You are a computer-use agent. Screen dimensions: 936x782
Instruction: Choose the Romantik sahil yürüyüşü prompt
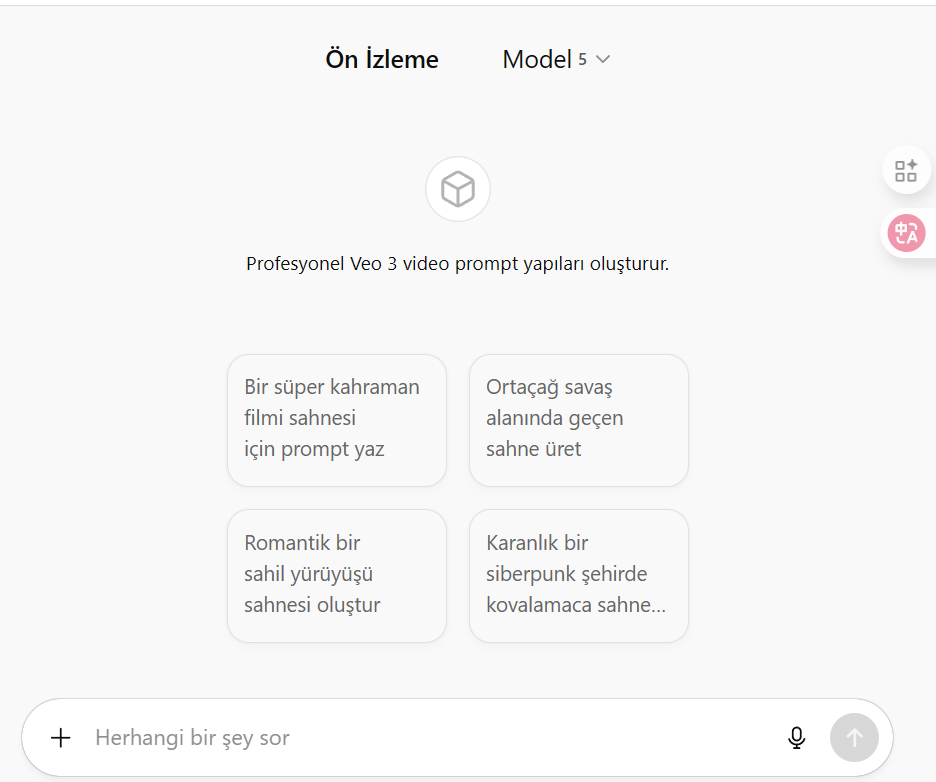(x=337, y=576)
